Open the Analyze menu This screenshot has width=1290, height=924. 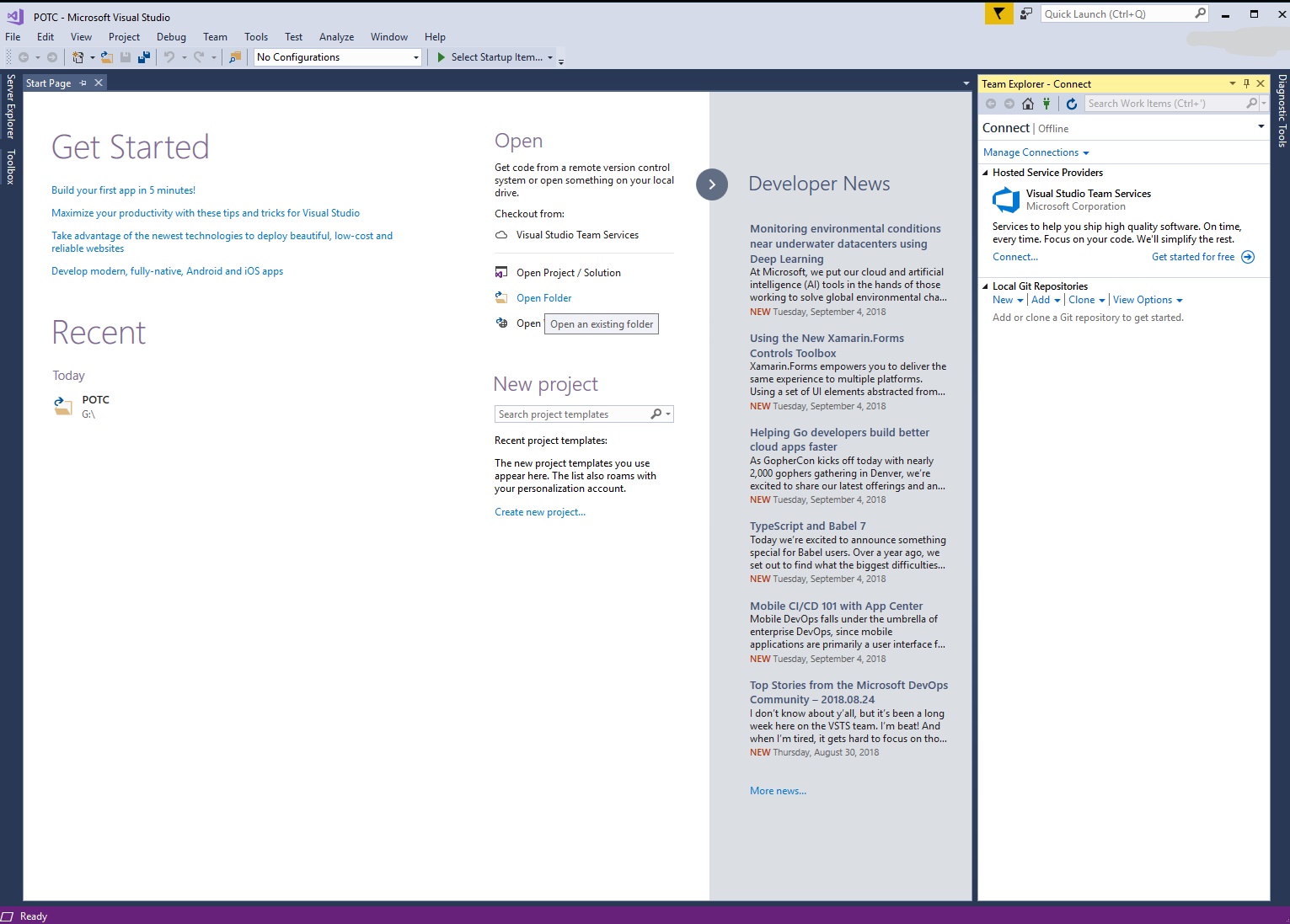click(x=336, y=37)
